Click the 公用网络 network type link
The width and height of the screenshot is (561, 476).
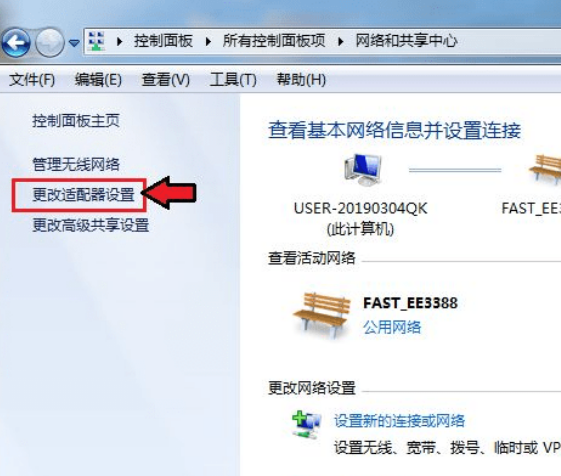tap(392, 327)
